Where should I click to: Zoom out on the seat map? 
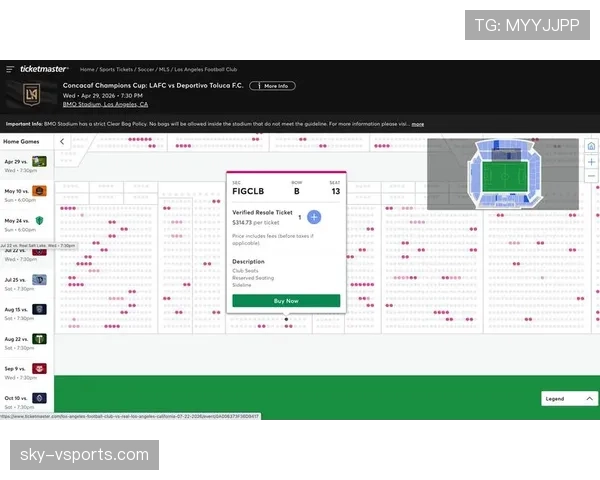click(x=591, y=176)
